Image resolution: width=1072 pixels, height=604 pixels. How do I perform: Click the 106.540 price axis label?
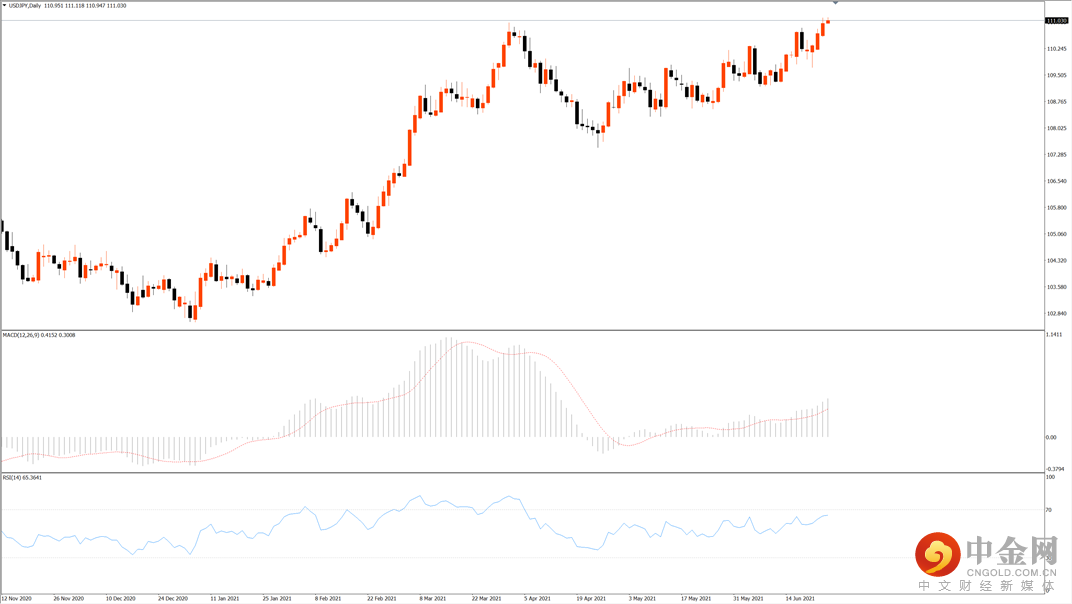(x=1056, y=181)
